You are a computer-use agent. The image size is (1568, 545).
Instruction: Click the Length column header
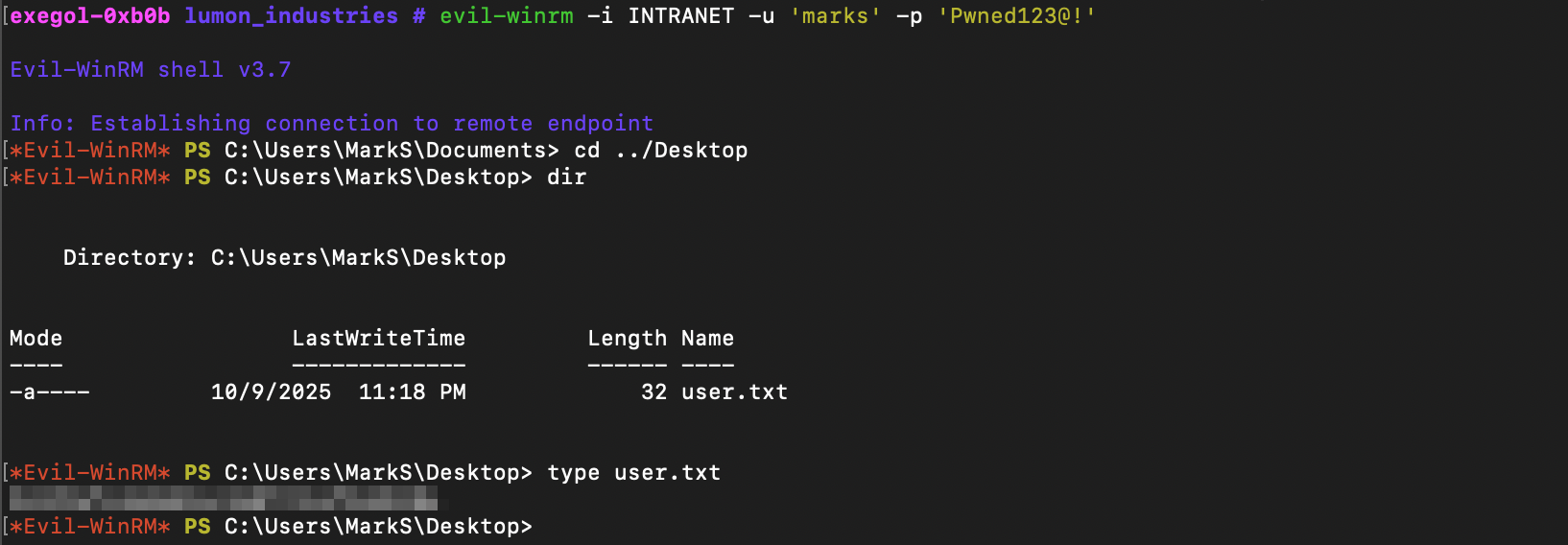(x=627, y=339)
